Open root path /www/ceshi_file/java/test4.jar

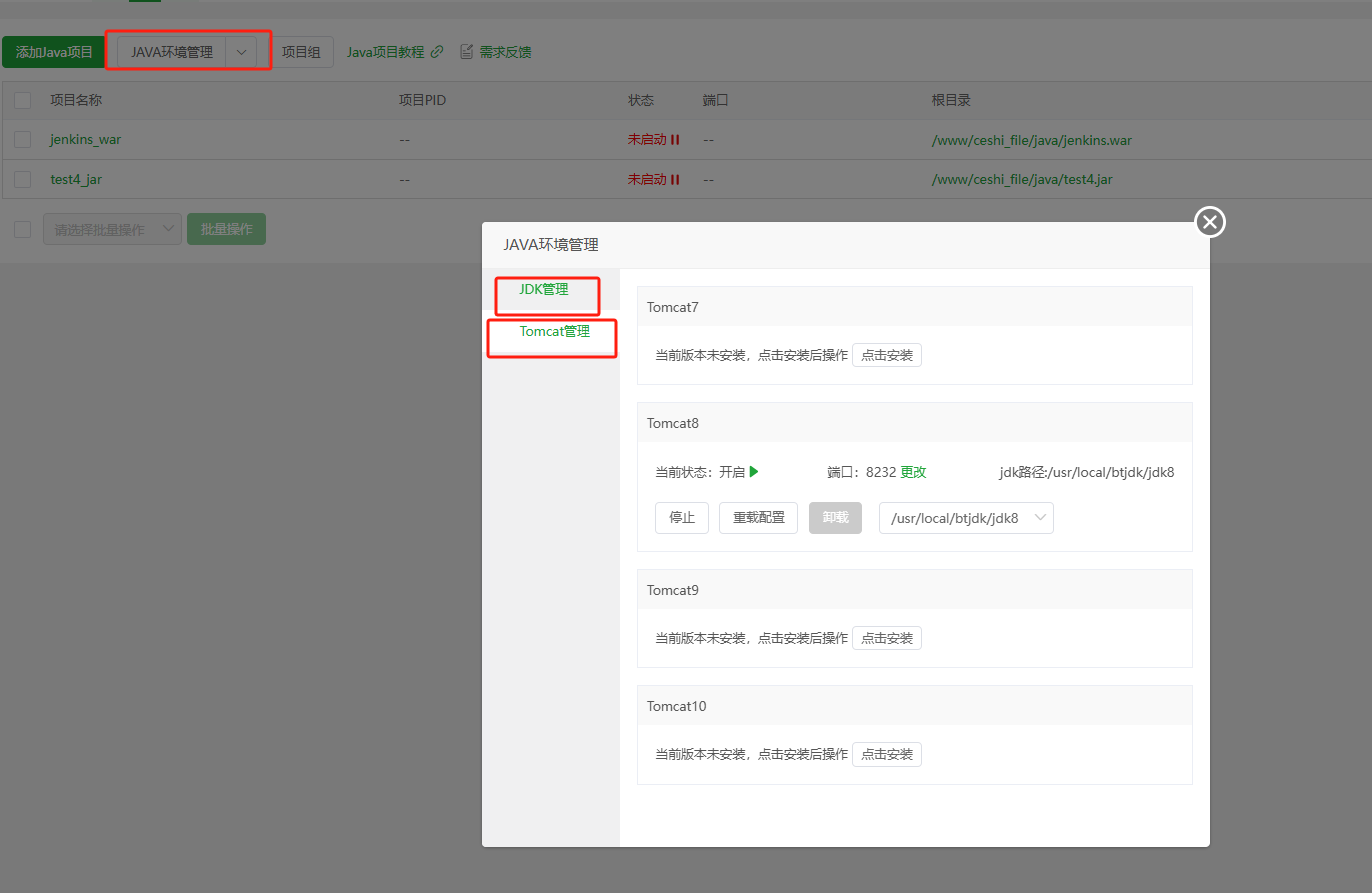coord(1022,180)
